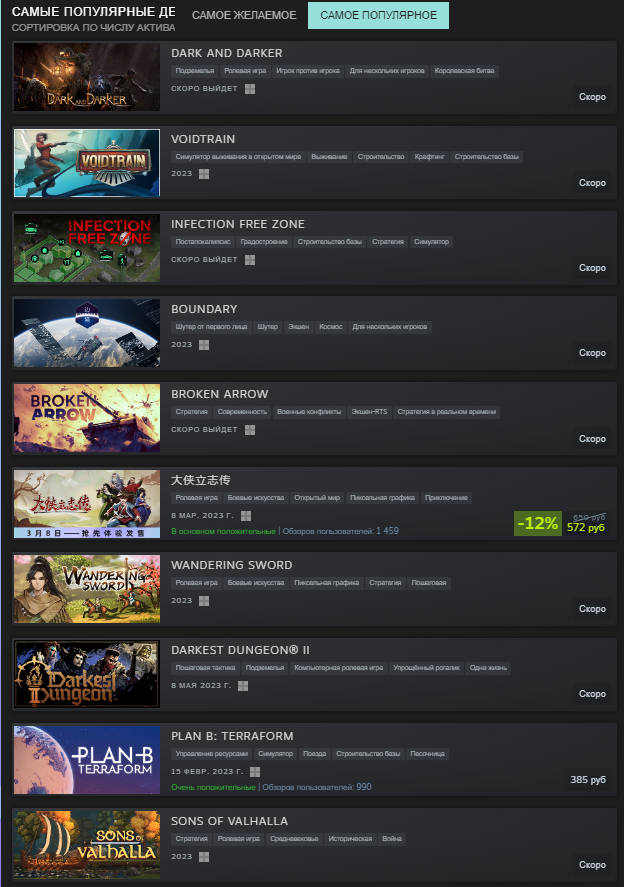The width and height of the screenshot is (624, 887).
Task: Click Windows icon in Plan B: Terraform row
Action: tap(255, 772)
